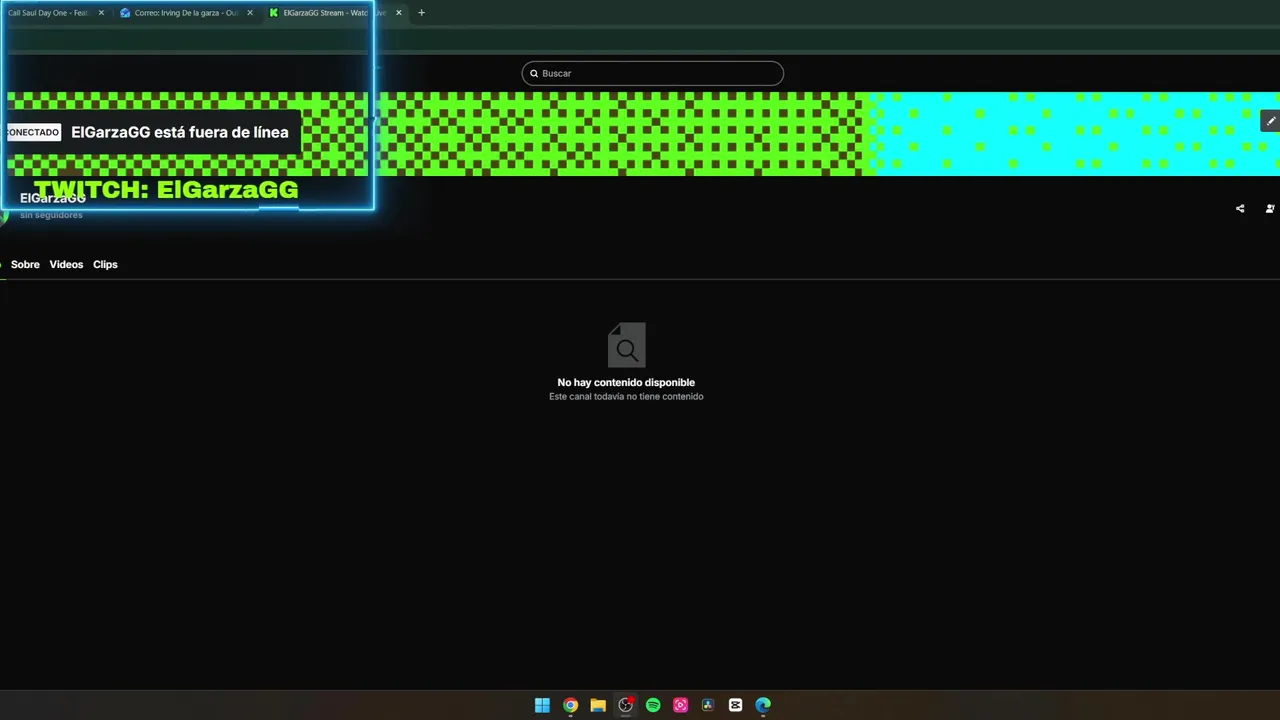
Task: Open File Explorer from the taskbar
Action: click(598, 705)
